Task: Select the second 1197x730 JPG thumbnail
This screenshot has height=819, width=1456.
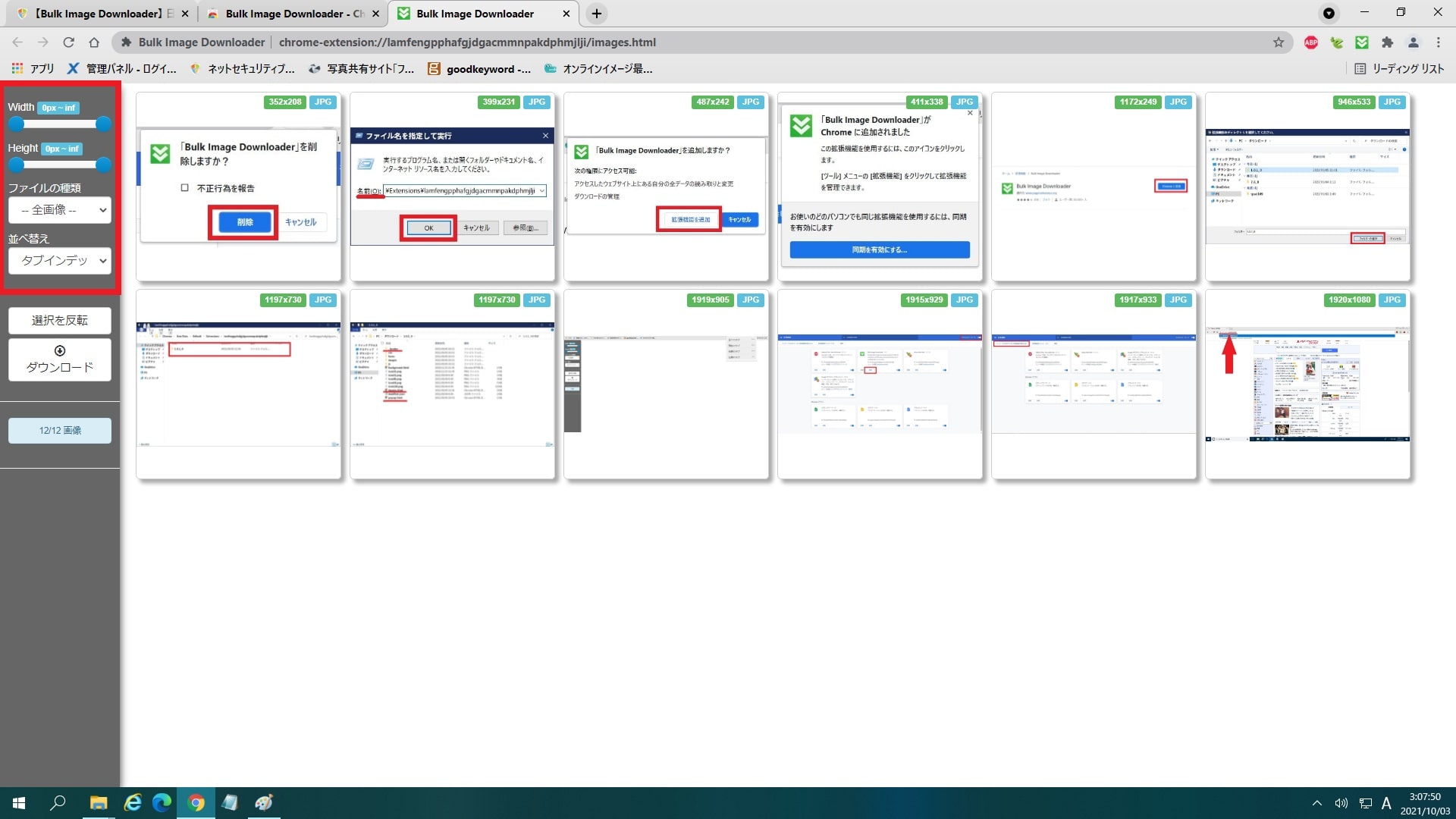Action: [x=452, y=384]
